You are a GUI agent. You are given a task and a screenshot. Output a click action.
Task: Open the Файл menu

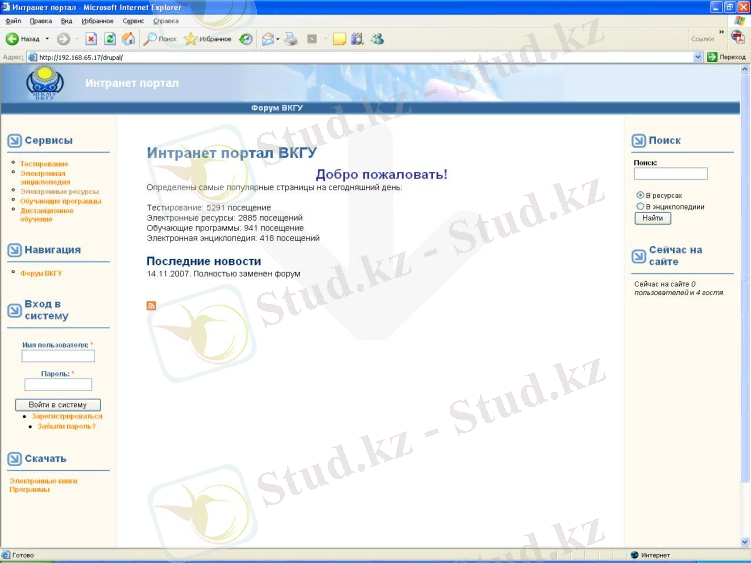coord(13,21)
